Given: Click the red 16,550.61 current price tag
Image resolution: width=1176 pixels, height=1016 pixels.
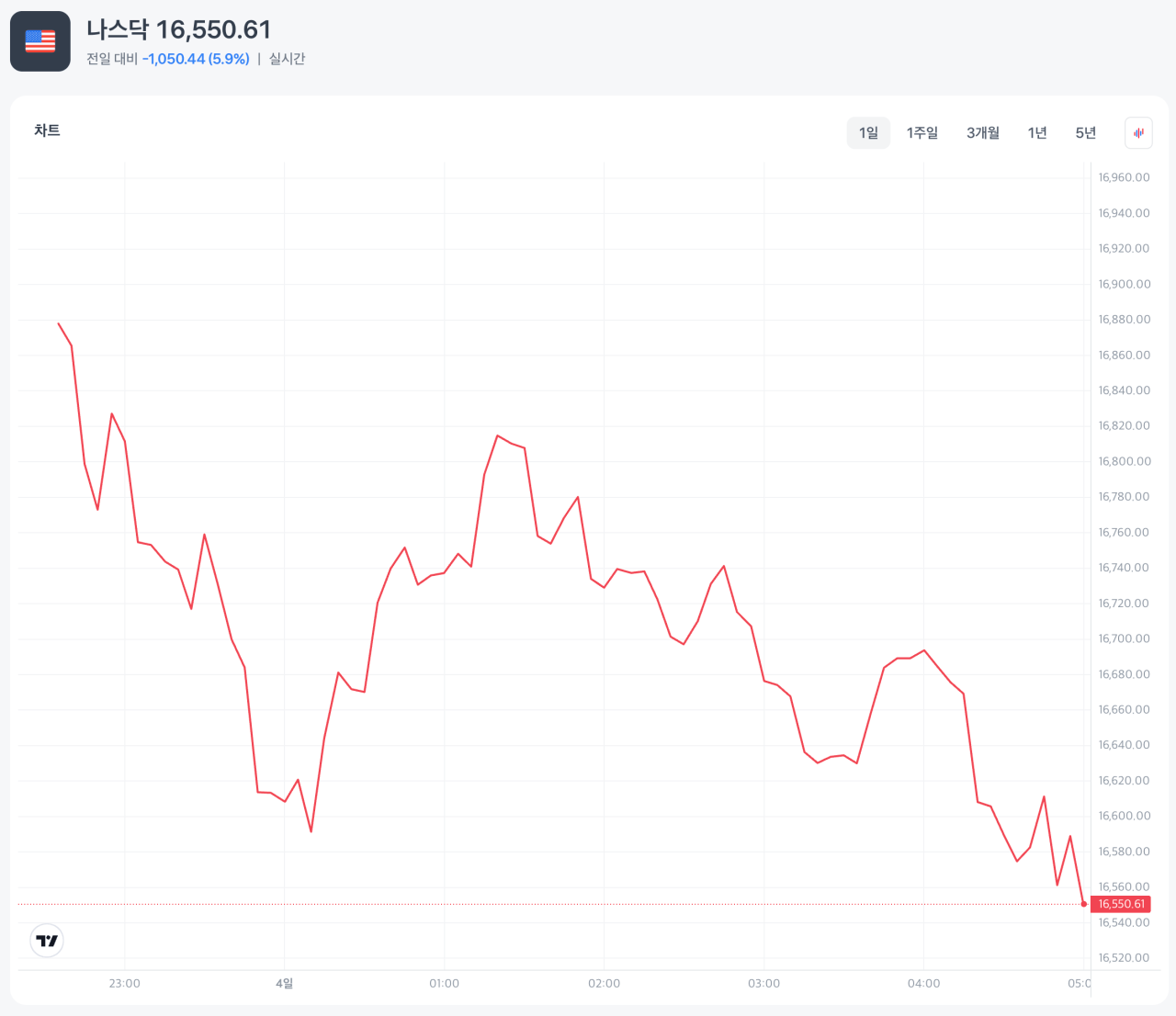Looking at the screenshot, I should (1121, 904).
